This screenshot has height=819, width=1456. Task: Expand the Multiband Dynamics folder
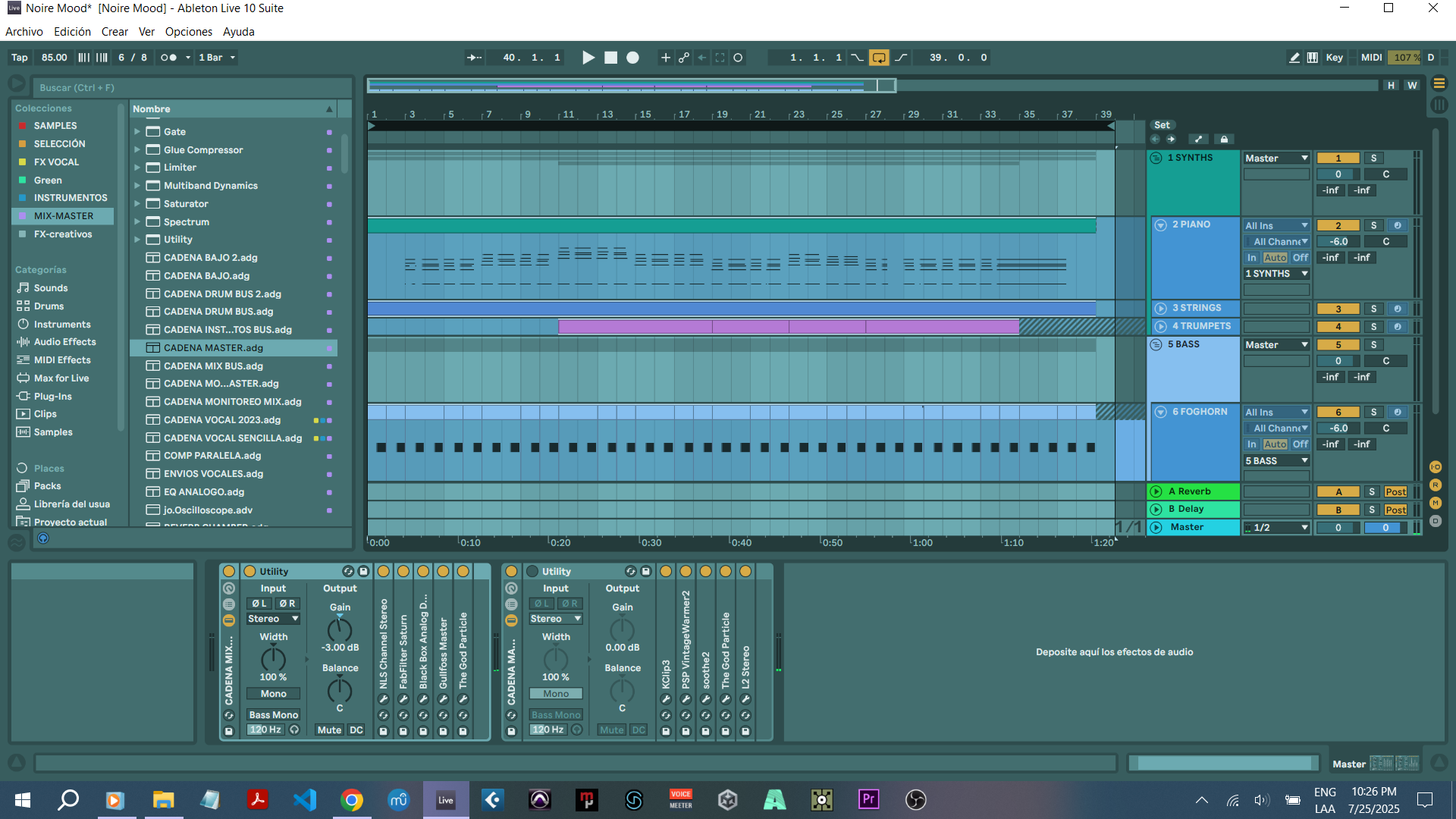click(x=137, y=186)
